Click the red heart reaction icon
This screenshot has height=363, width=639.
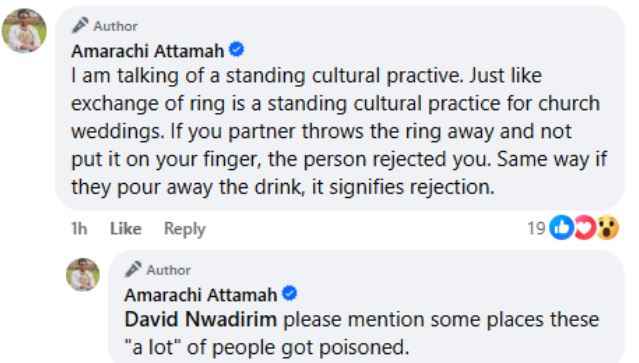(585, 227)
